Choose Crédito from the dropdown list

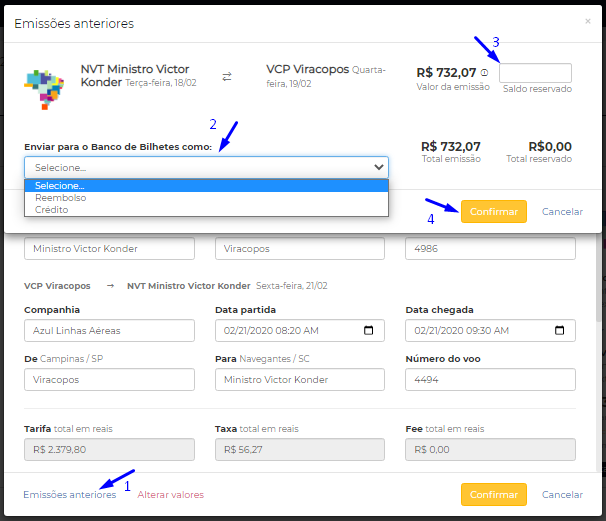(x=206, y=210)
